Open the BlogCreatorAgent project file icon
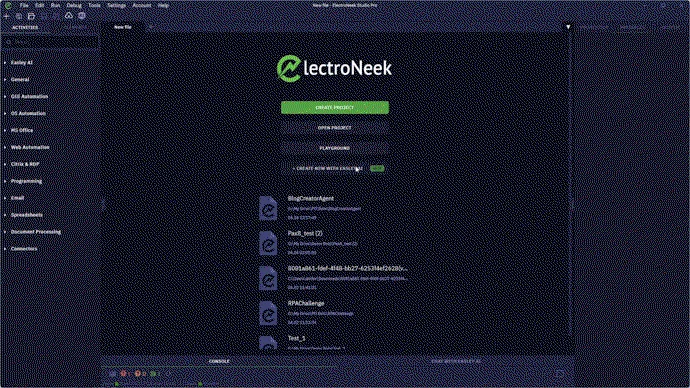The image size is (690, 388). pyautogui.click(x=268, y=208)
